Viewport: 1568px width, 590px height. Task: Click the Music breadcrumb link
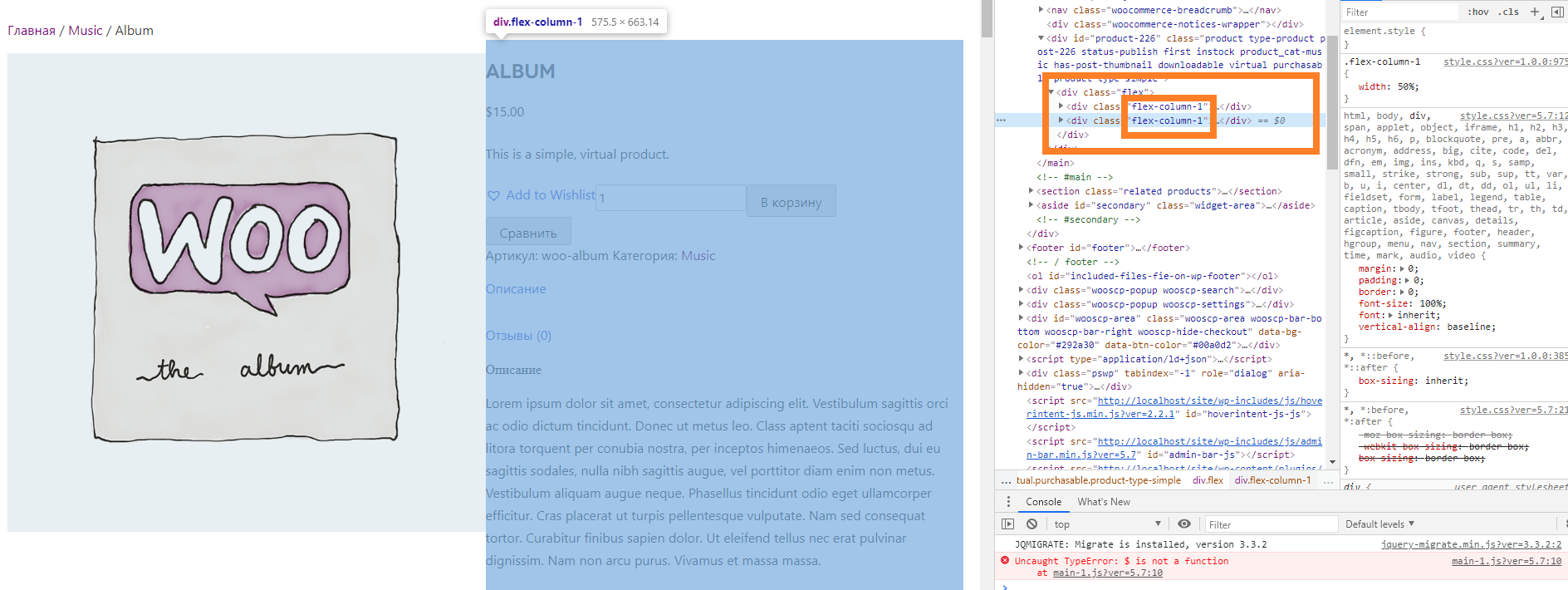86,31
